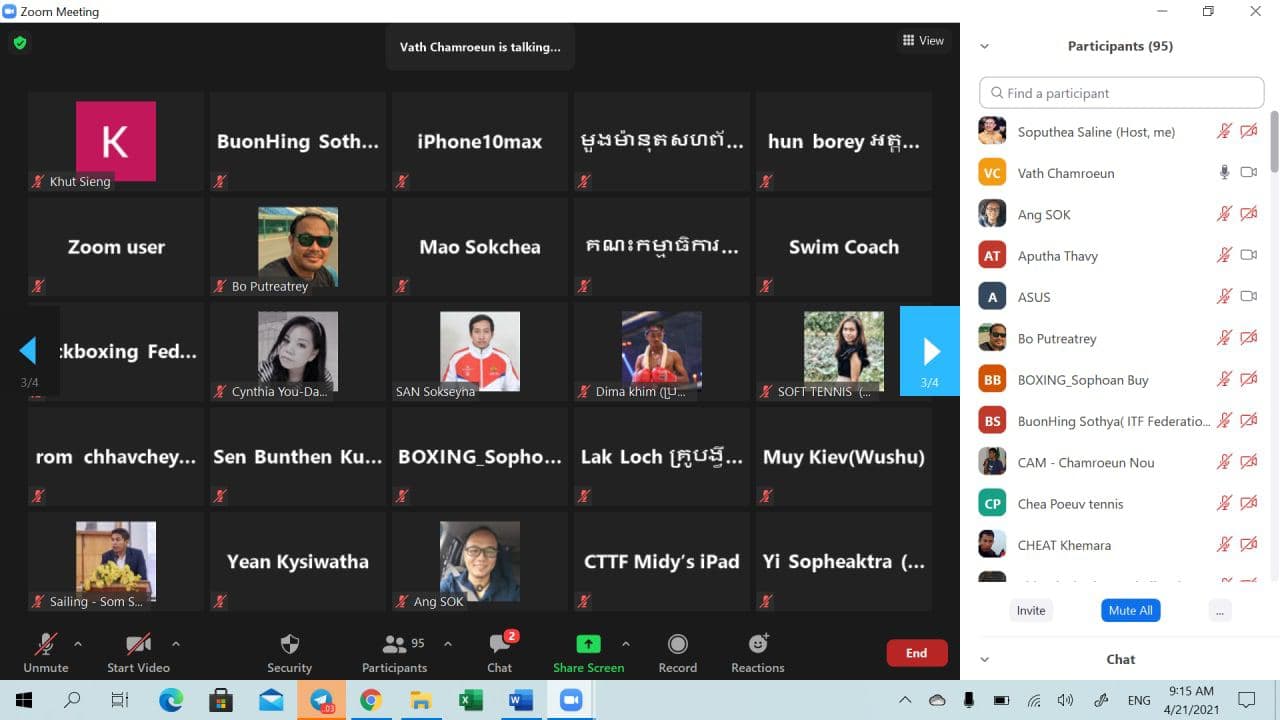Start recording with the Record icon
1280x720 pixels.
pos(677,645)
